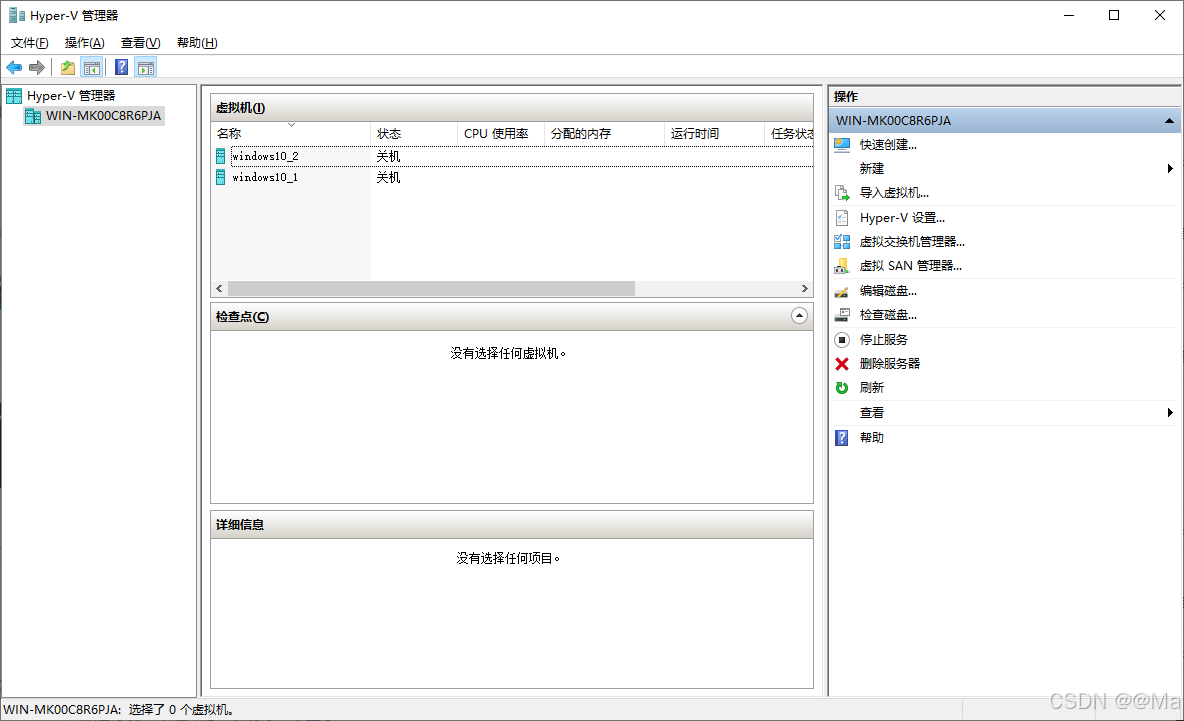The width and height of the screenshot is (1184, 721).
Task: Click 刷新 action text
Action: [x=871, y=388]
